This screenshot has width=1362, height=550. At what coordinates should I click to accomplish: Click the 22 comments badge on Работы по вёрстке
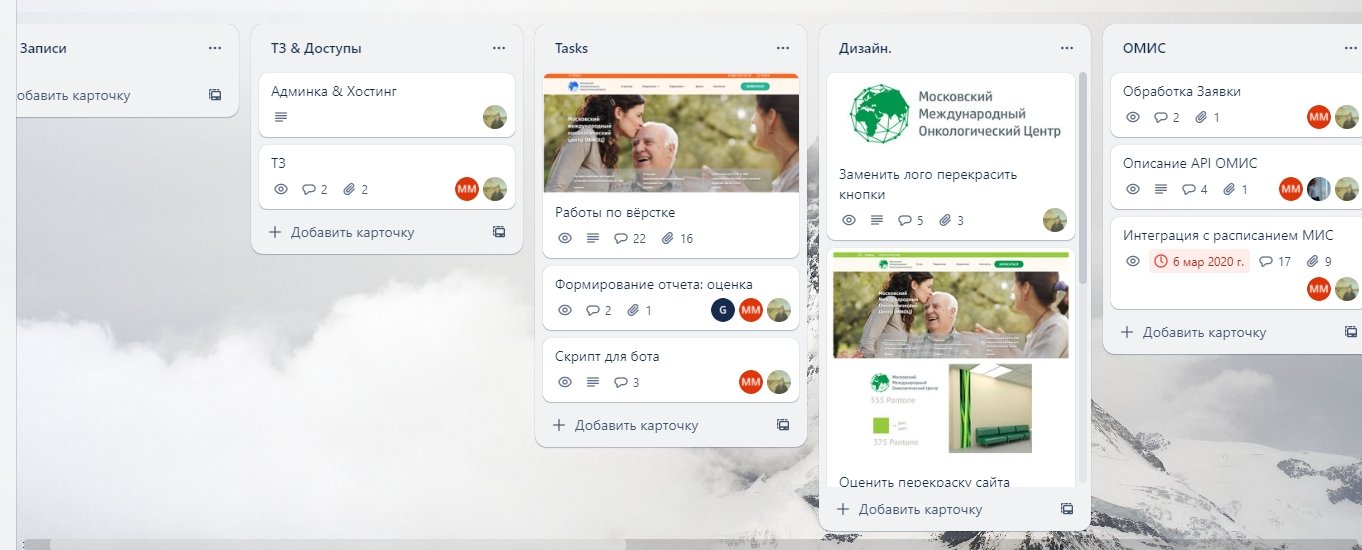click(x=629, y=238)
